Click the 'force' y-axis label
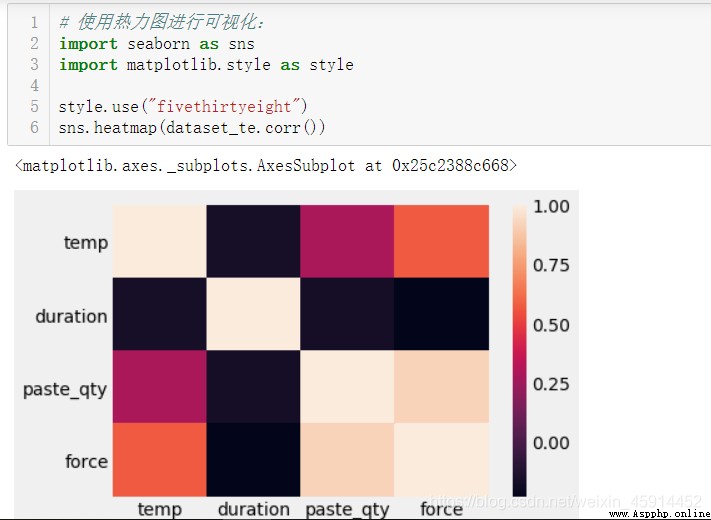Screen dimensions: 711x520 click(x=86, y=462)
